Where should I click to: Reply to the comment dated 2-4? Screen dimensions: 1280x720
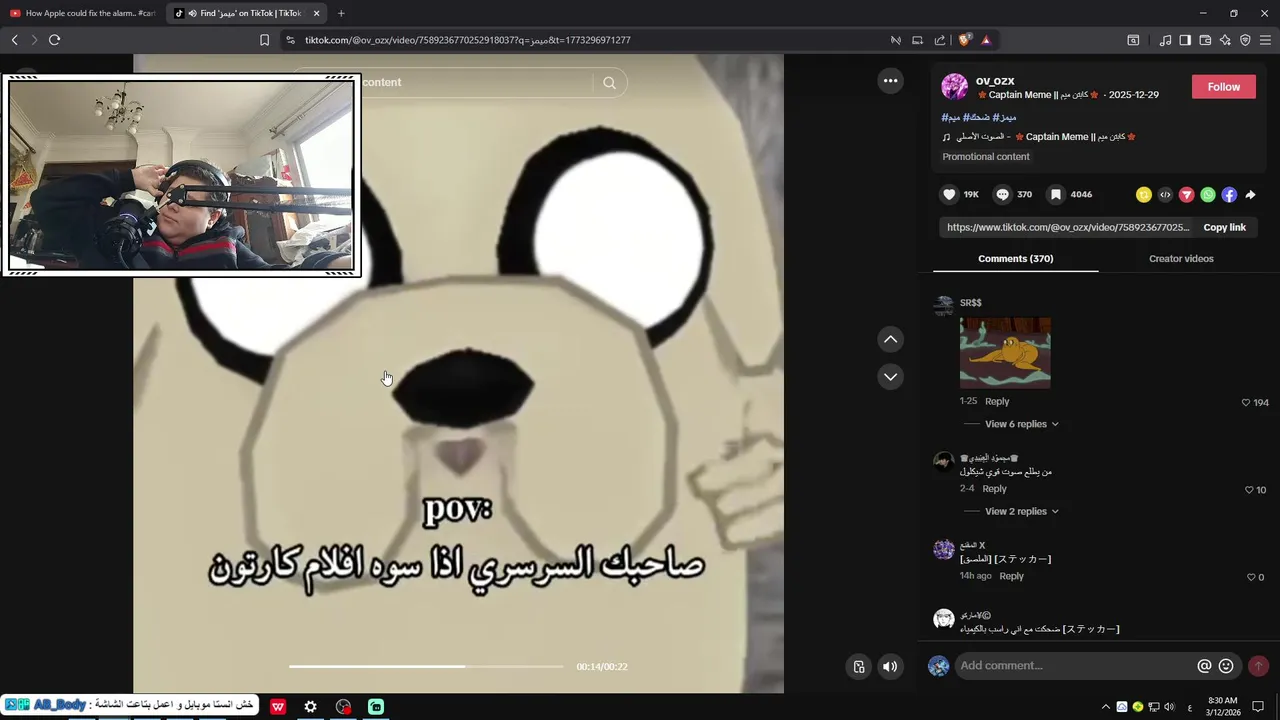[x=994, y=489]
